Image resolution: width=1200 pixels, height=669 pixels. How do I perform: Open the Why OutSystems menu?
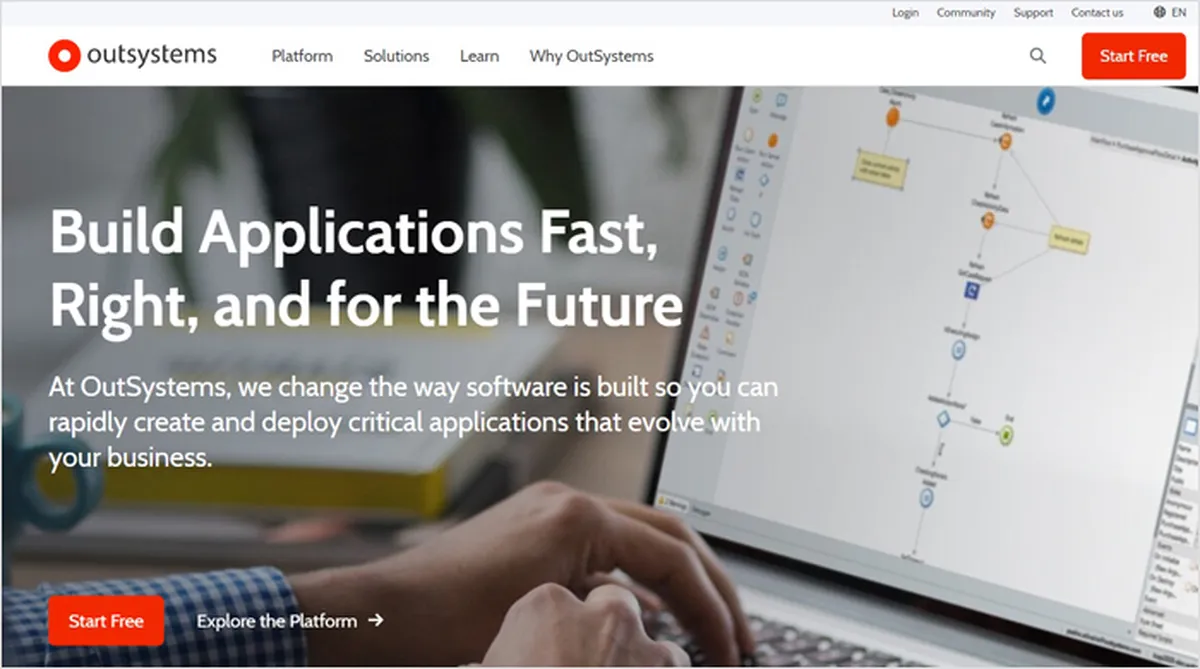[591, 56]
